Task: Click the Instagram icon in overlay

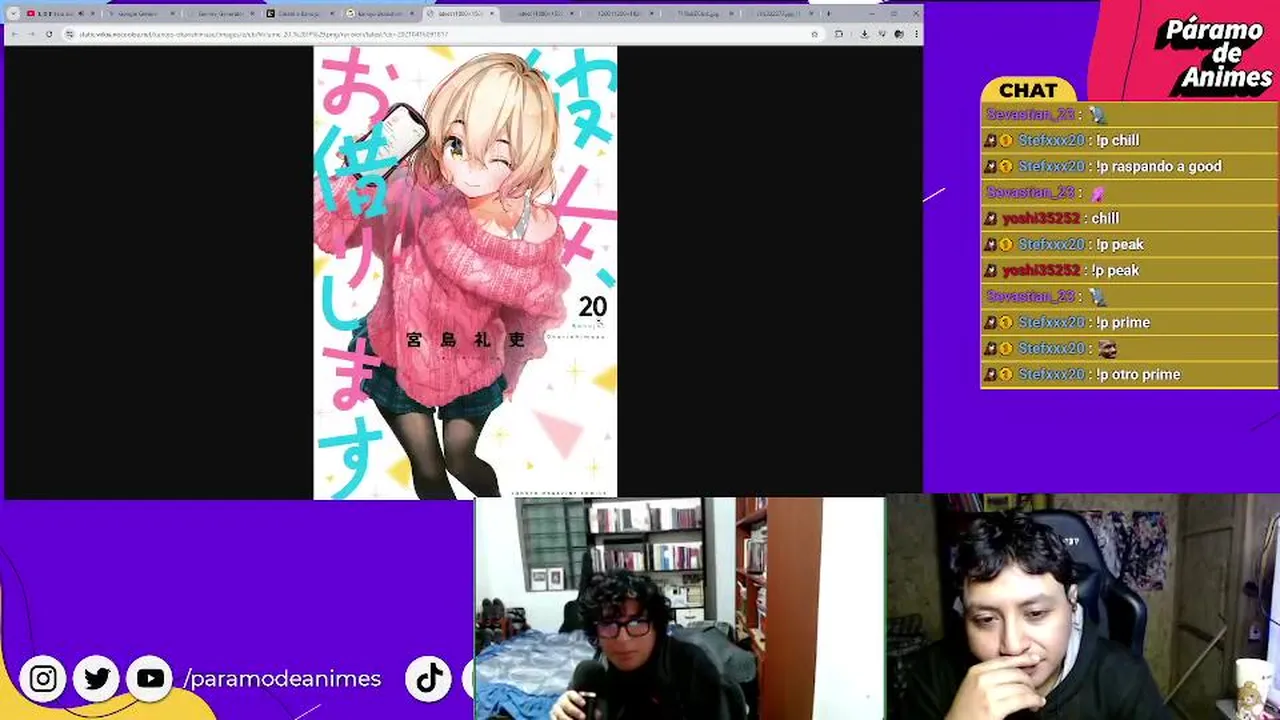Action: coord(43,679)
